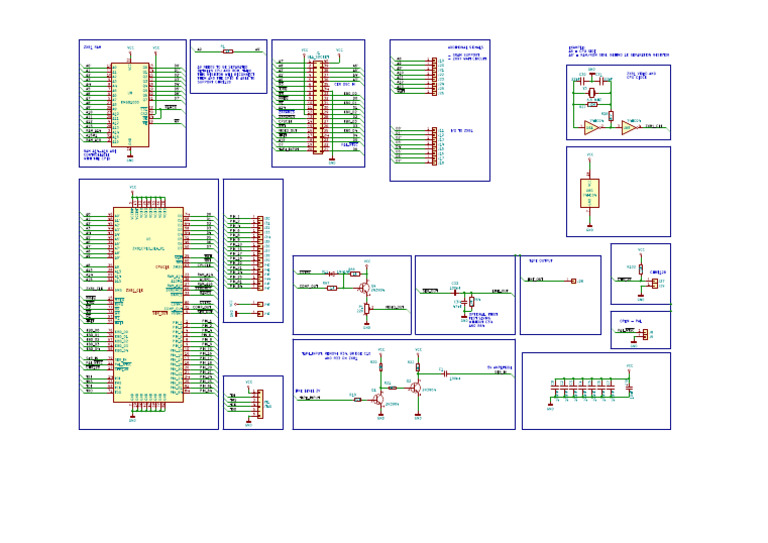Select the 2x20 edge connector header symbol
768x543 pixels.
pos(318,107)
